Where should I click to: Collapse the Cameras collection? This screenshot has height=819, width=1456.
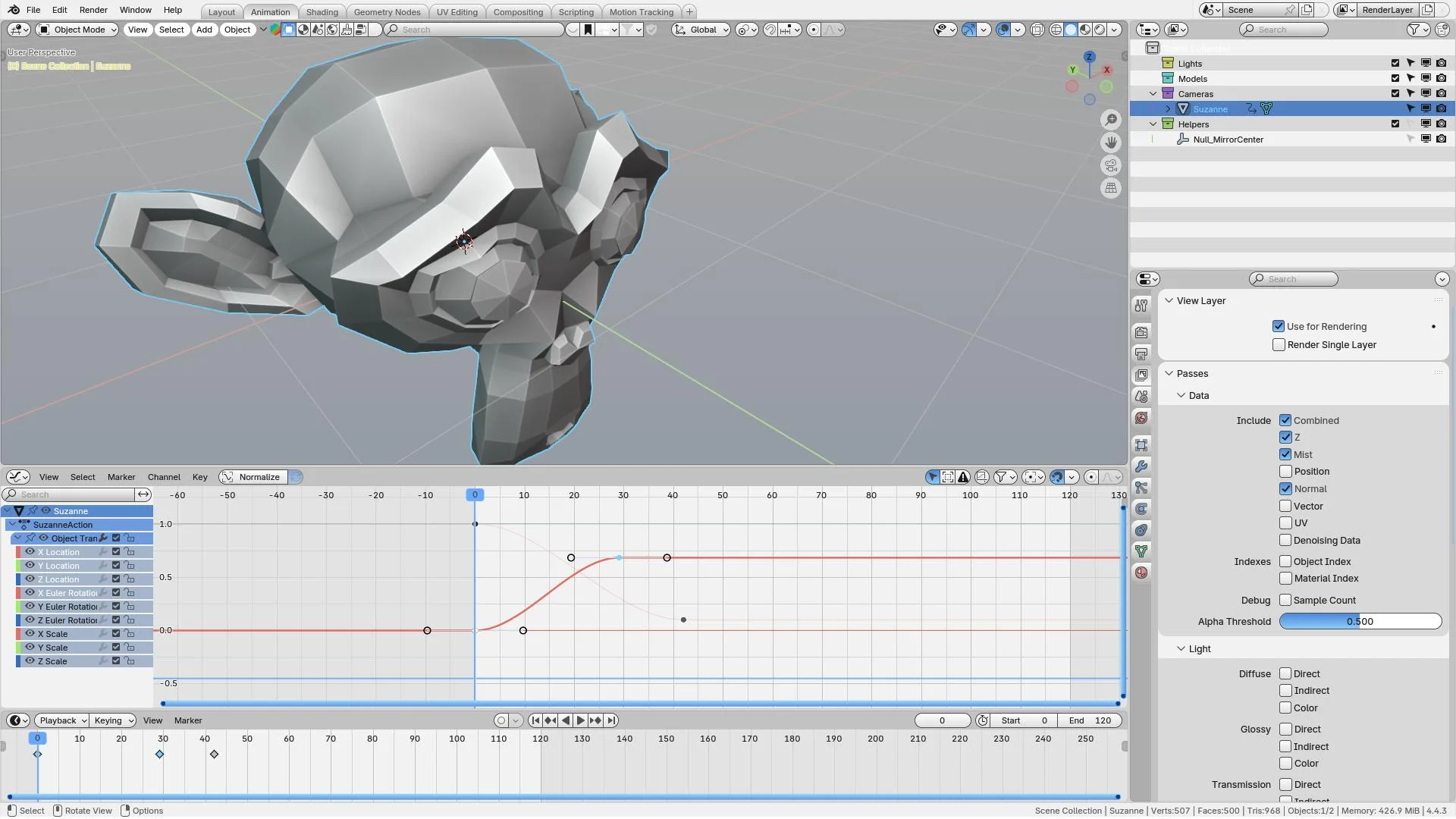pyautogui.click(x=1153, y=94)
